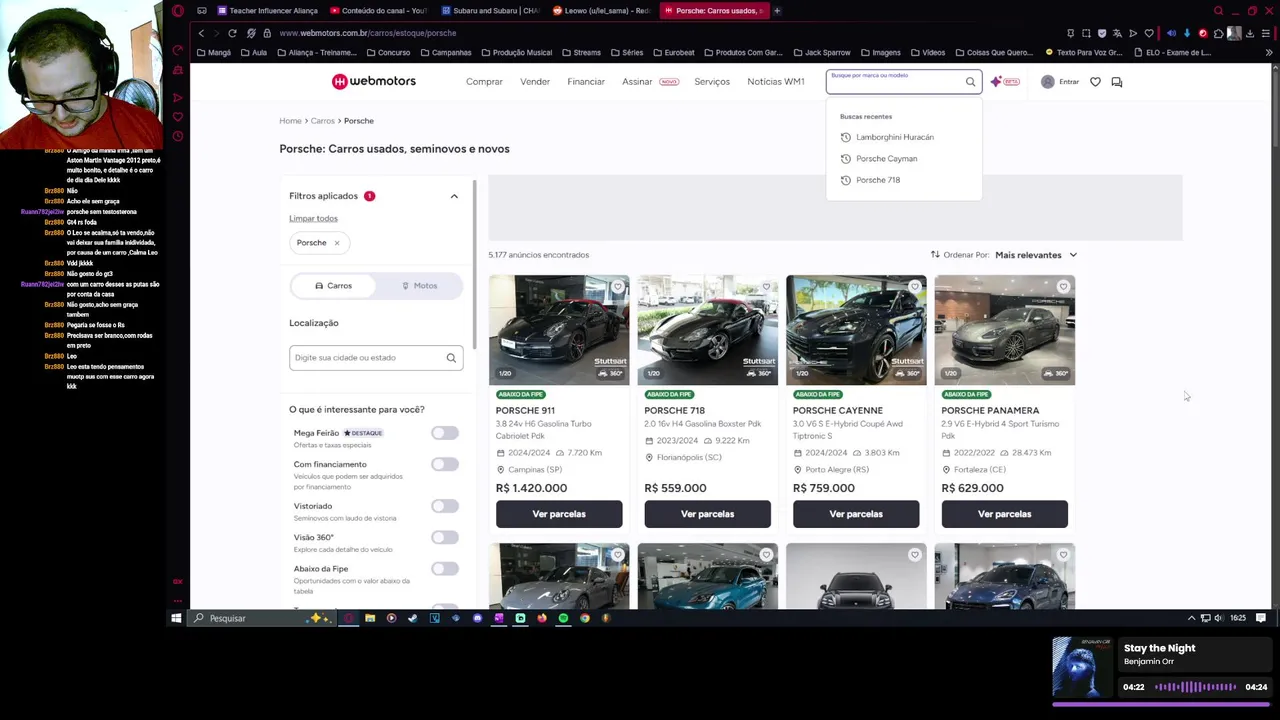Image resolution: width=1280 pixels, height=720 pixels.
Task: Open the Porsche 911 photo thumbnail
Action: (x=559, y=330)
